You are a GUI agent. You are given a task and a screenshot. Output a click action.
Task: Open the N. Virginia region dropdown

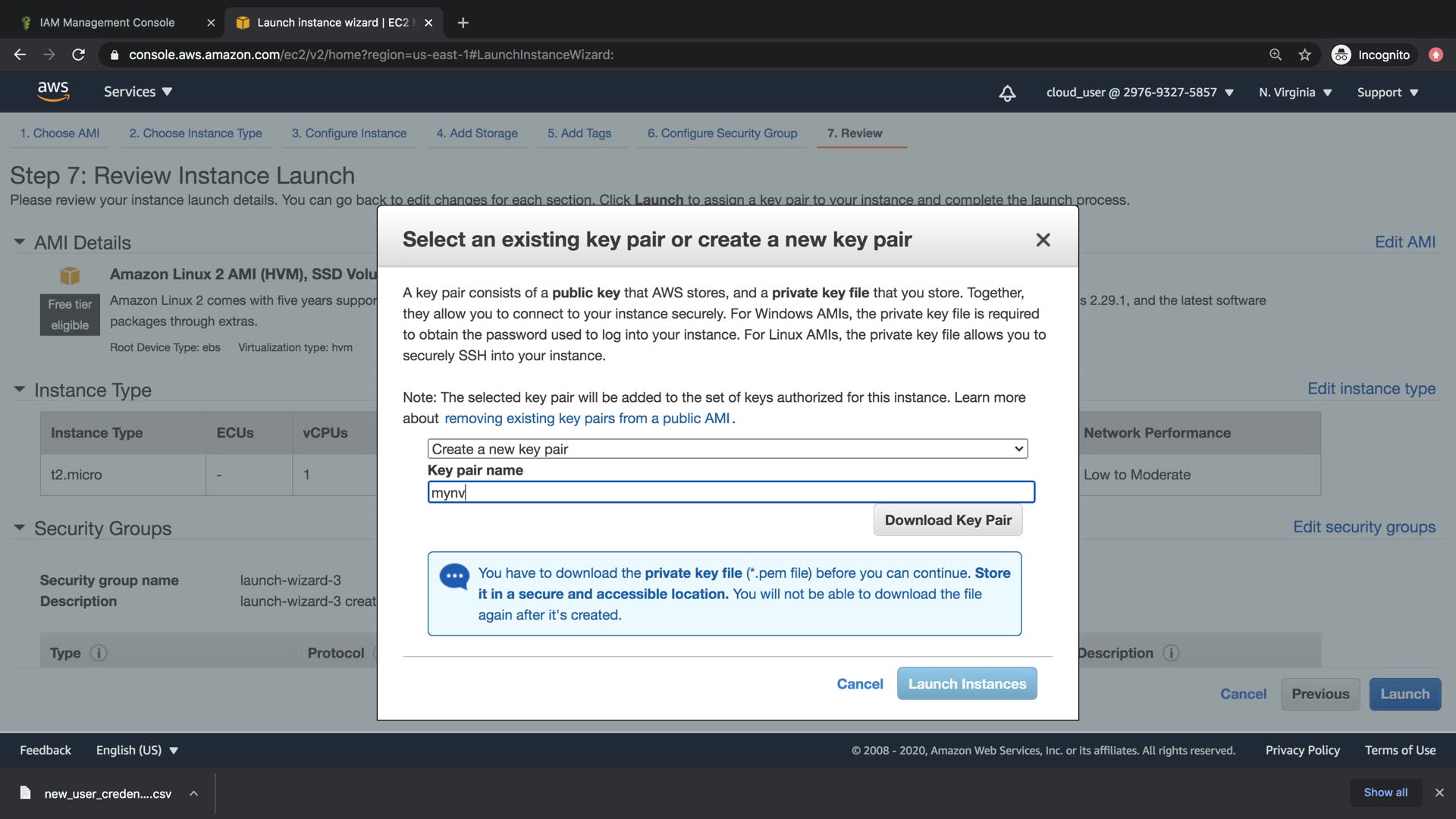(1294, 93)
